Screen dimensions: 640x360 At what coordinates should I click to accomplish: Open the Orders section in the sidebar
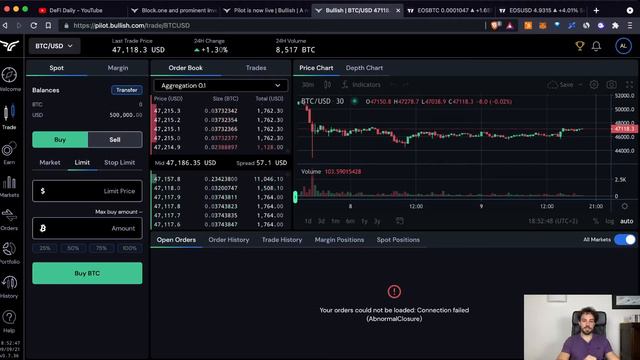[9, 220]
